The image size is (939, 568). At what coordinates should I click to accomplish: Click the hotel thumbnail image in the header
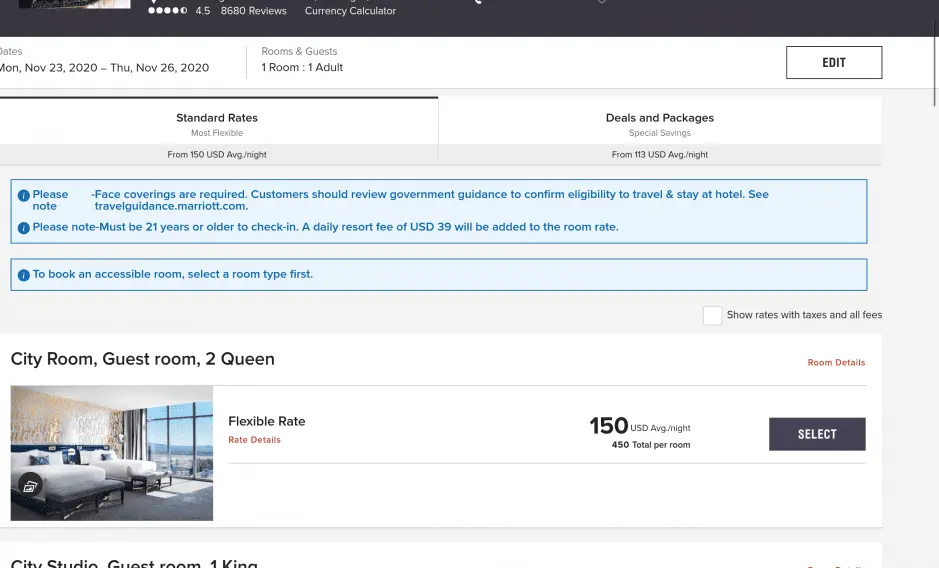(x=74, y=4)
